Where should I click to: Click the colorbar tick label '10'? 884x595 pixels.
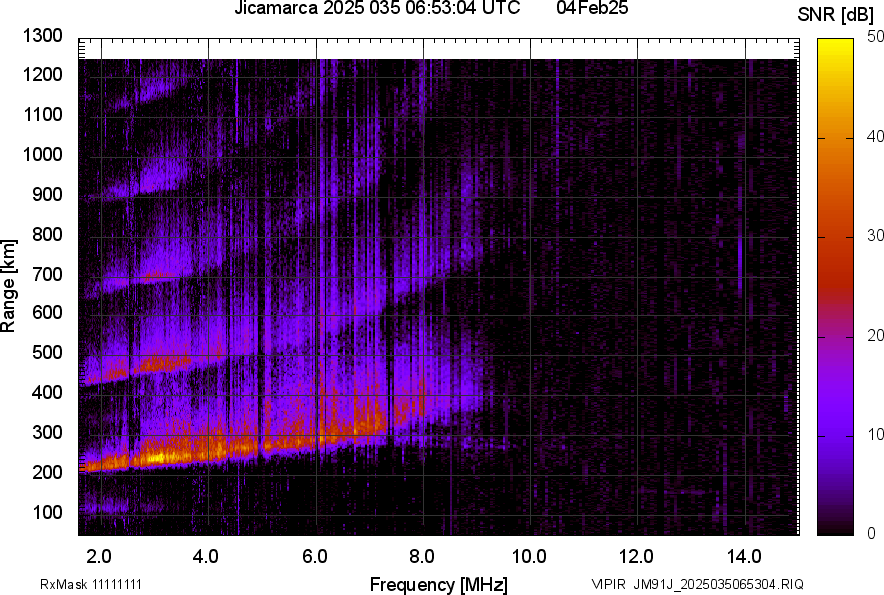(875, 434)
